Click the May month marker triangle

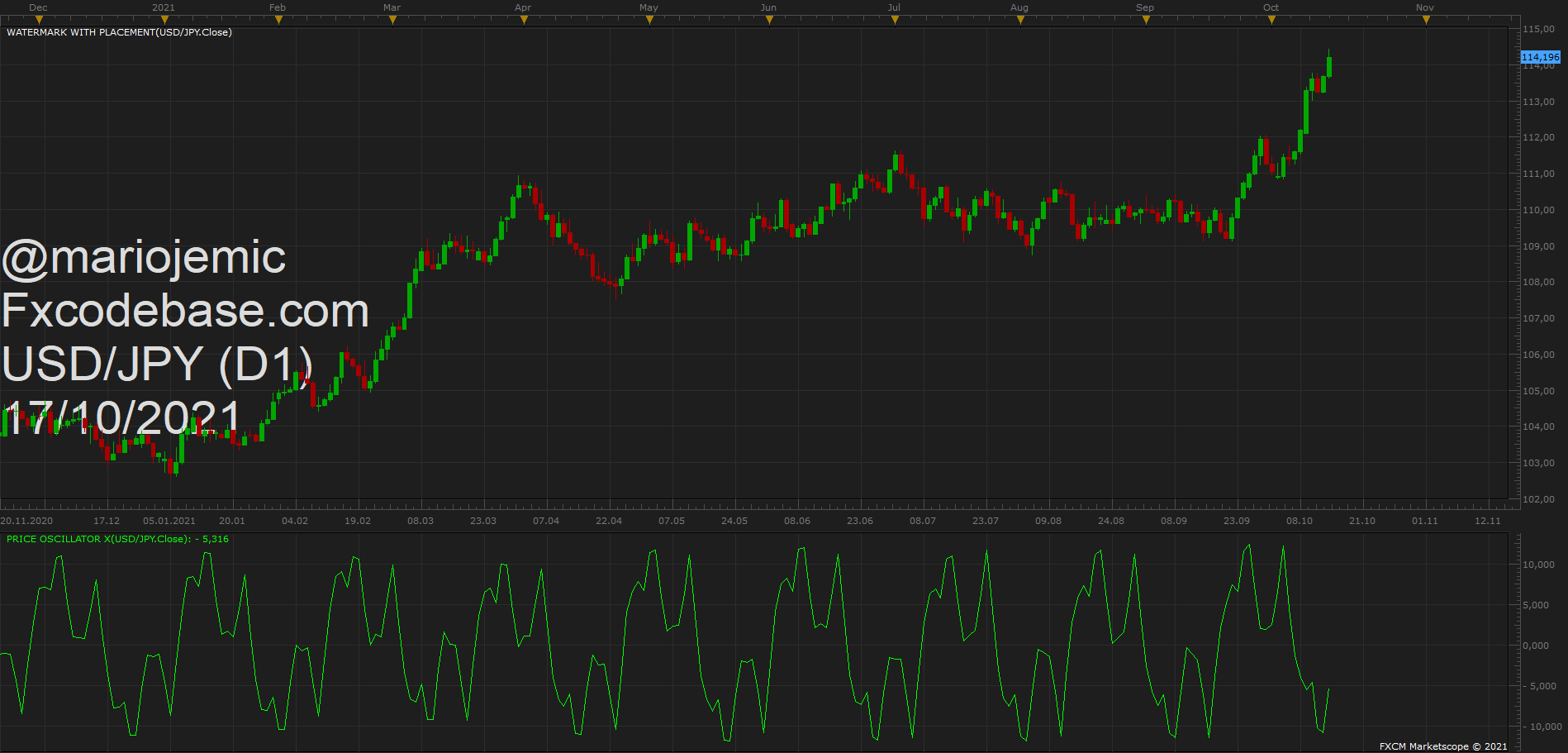pyautogui.click(x=649, y=20)
